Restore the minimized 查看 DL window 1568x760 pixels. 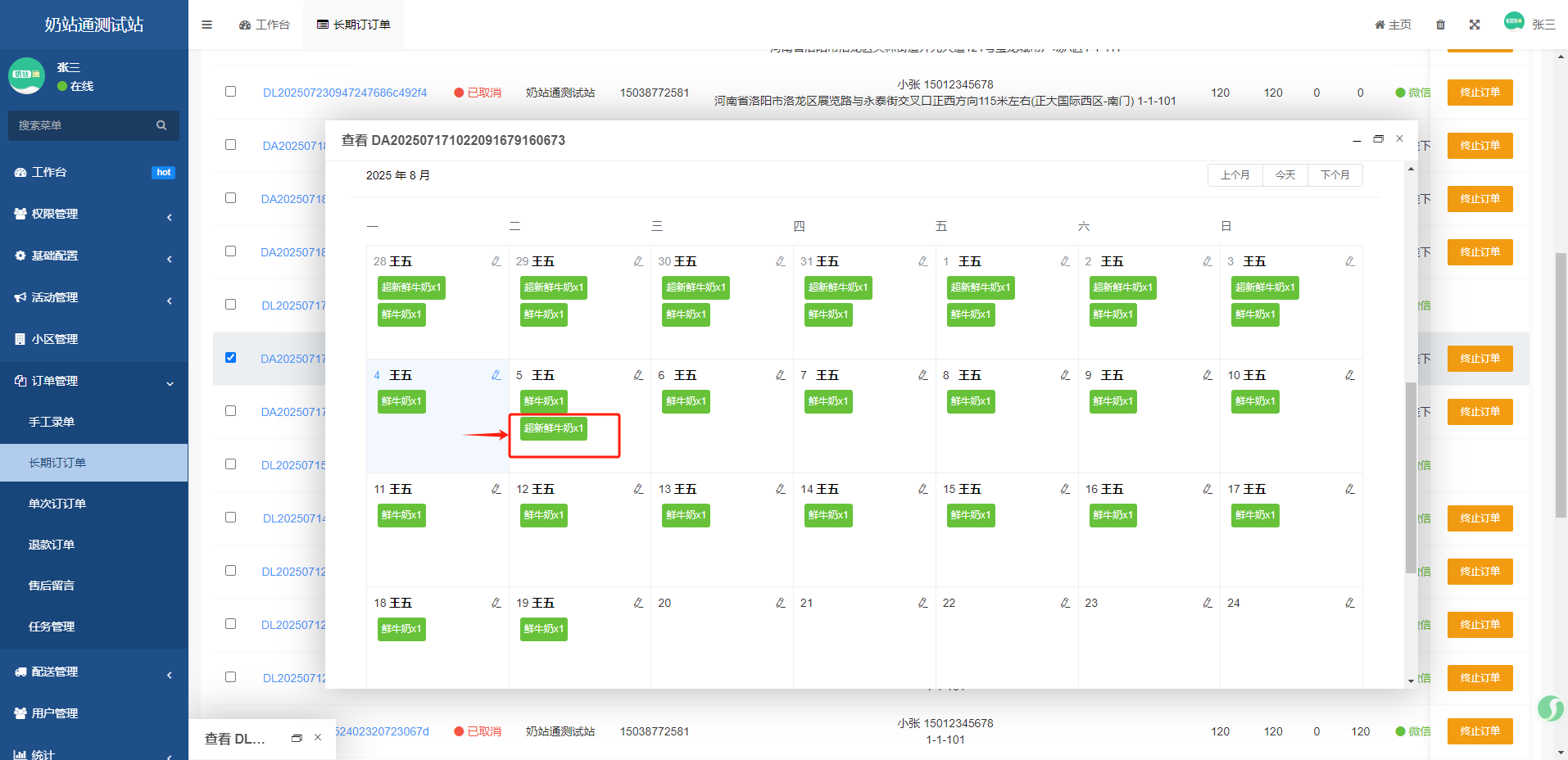tap(297, 738)
